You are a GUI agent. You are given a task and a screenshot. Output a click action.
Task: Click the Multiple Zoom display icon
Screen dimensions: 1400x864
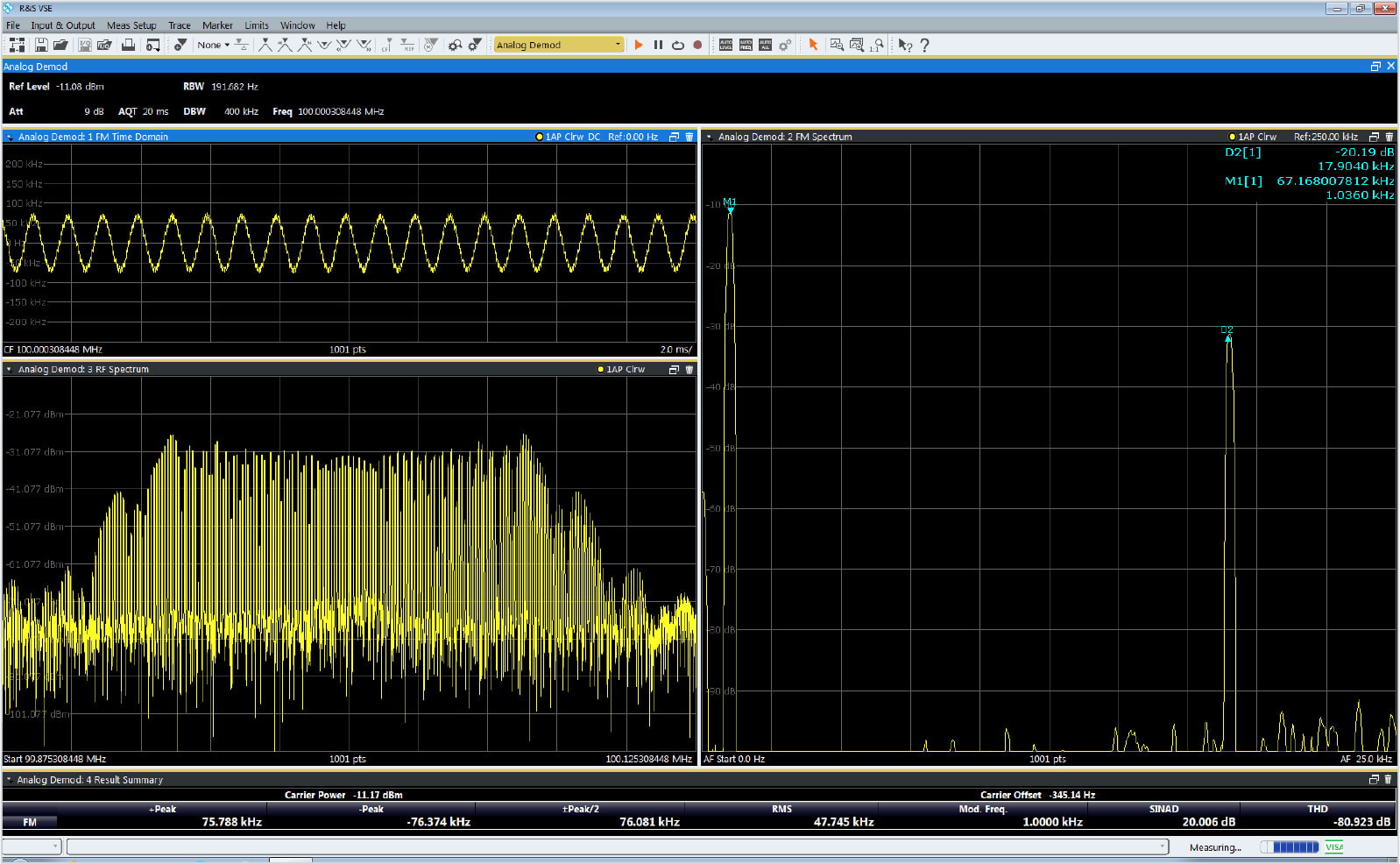pyautogui.click(x=857, y=45)
